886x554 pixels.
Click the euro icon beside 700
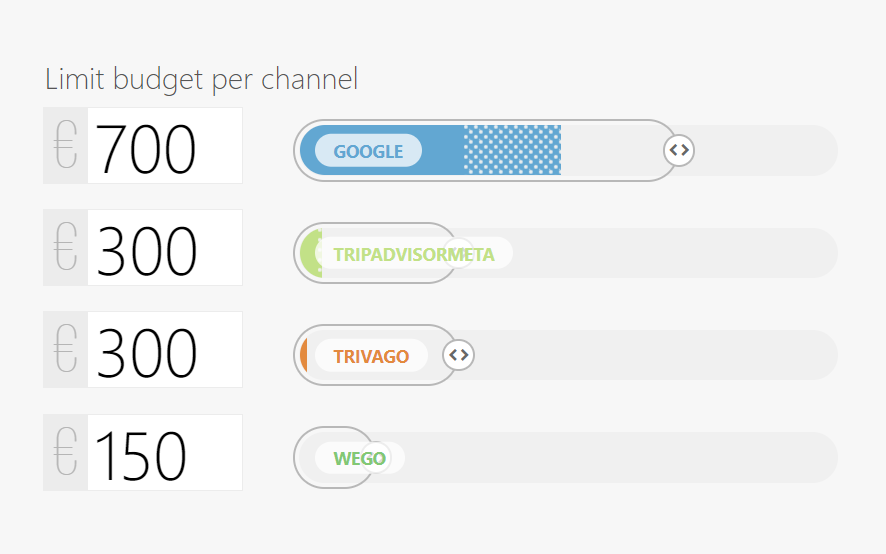(x=66, y=146)
